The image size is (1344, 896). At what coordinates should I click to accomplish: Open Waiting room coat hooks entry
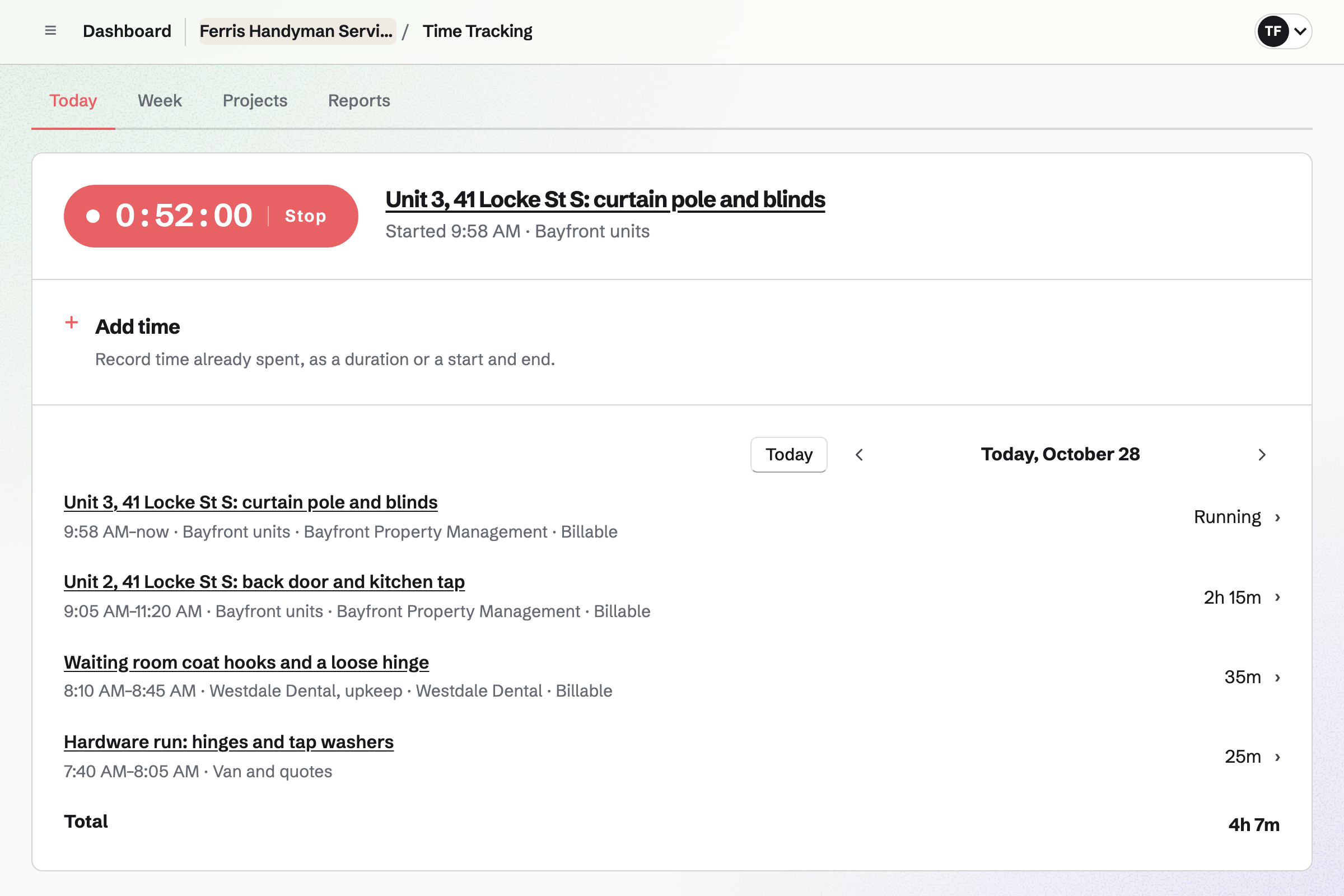[x=246, y=662]
